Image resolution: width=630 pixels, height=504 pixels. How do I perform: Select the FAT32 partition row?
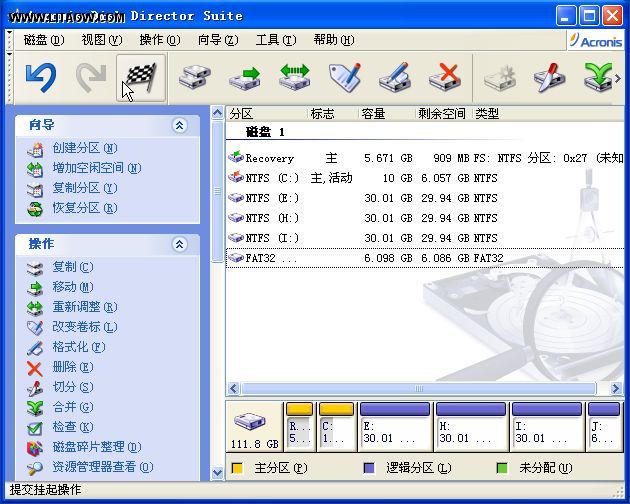[x=425, y=258]
